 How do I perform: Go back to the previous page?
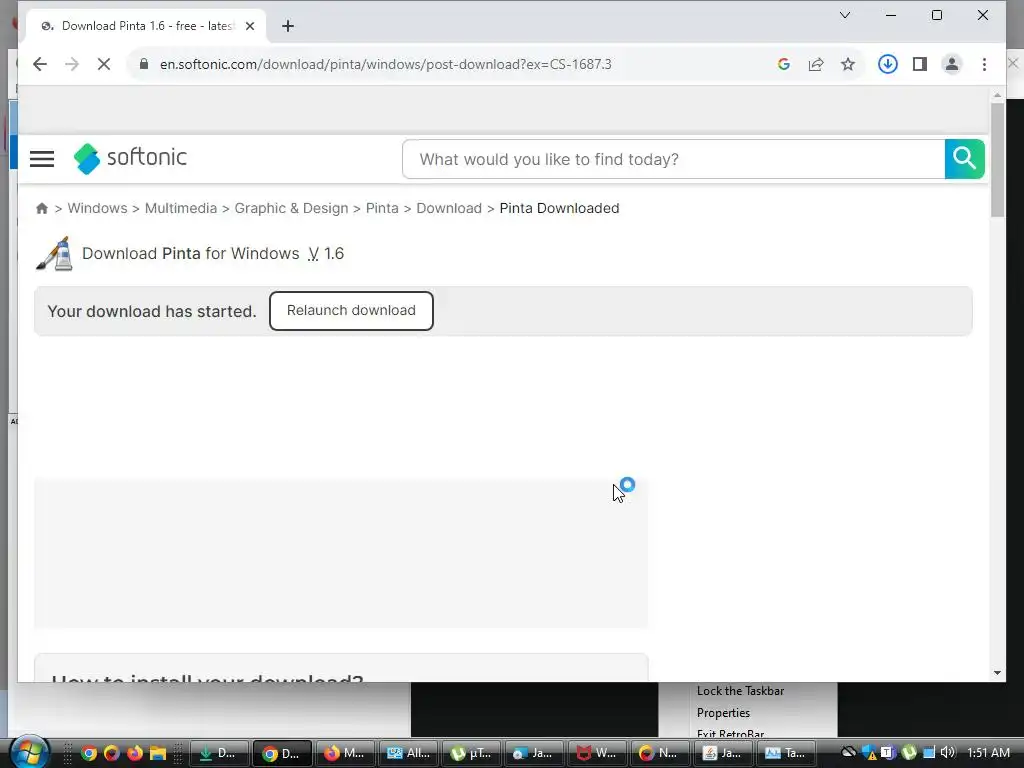40,64
